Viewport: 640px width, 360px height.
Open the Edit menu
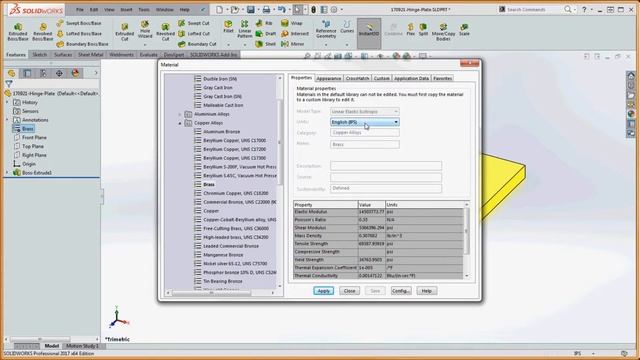click(94, 9)
